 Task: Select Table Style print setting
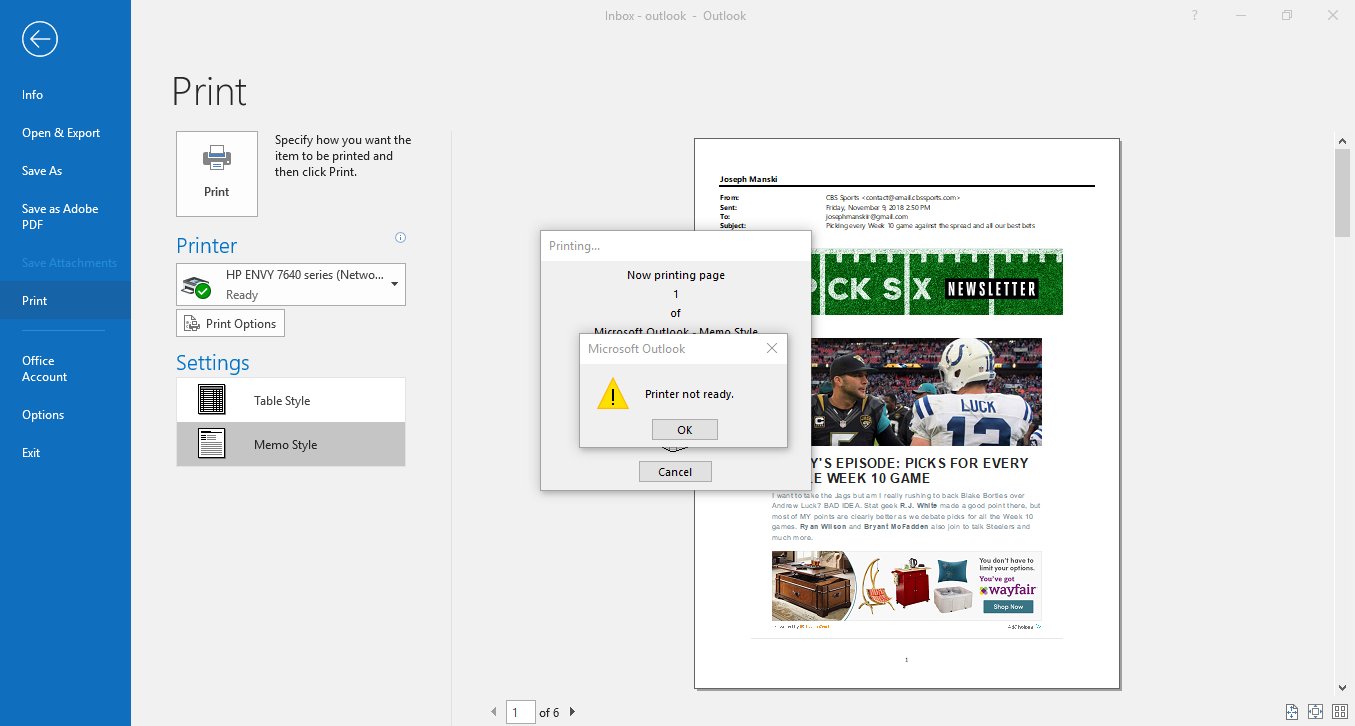[291, 400]
